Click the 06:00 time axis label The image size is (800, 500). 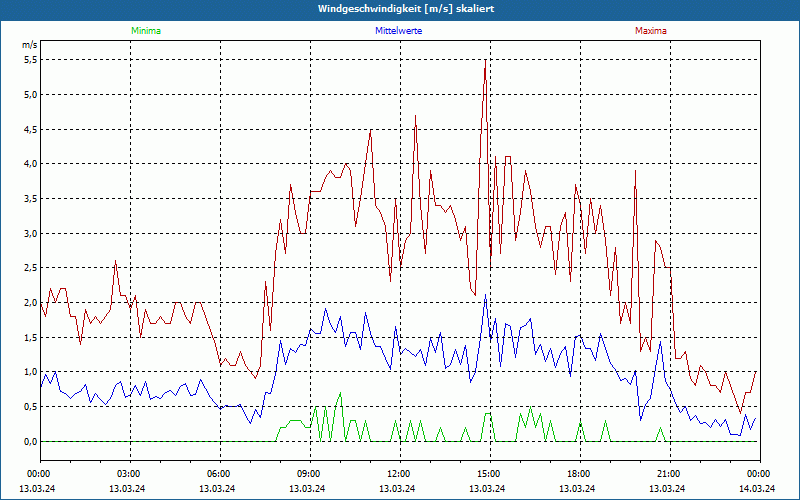tap(220, 474)
